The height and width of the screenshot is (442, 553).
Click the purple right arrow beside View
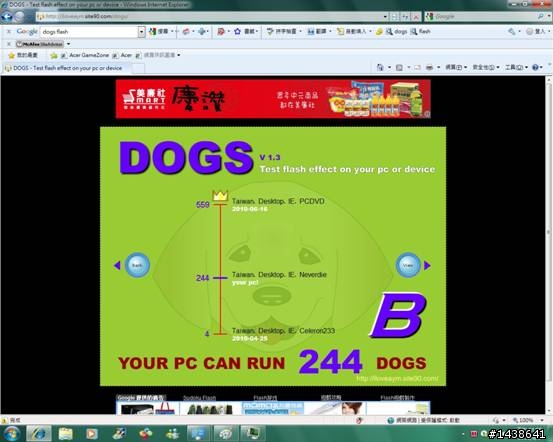[427, 265]
